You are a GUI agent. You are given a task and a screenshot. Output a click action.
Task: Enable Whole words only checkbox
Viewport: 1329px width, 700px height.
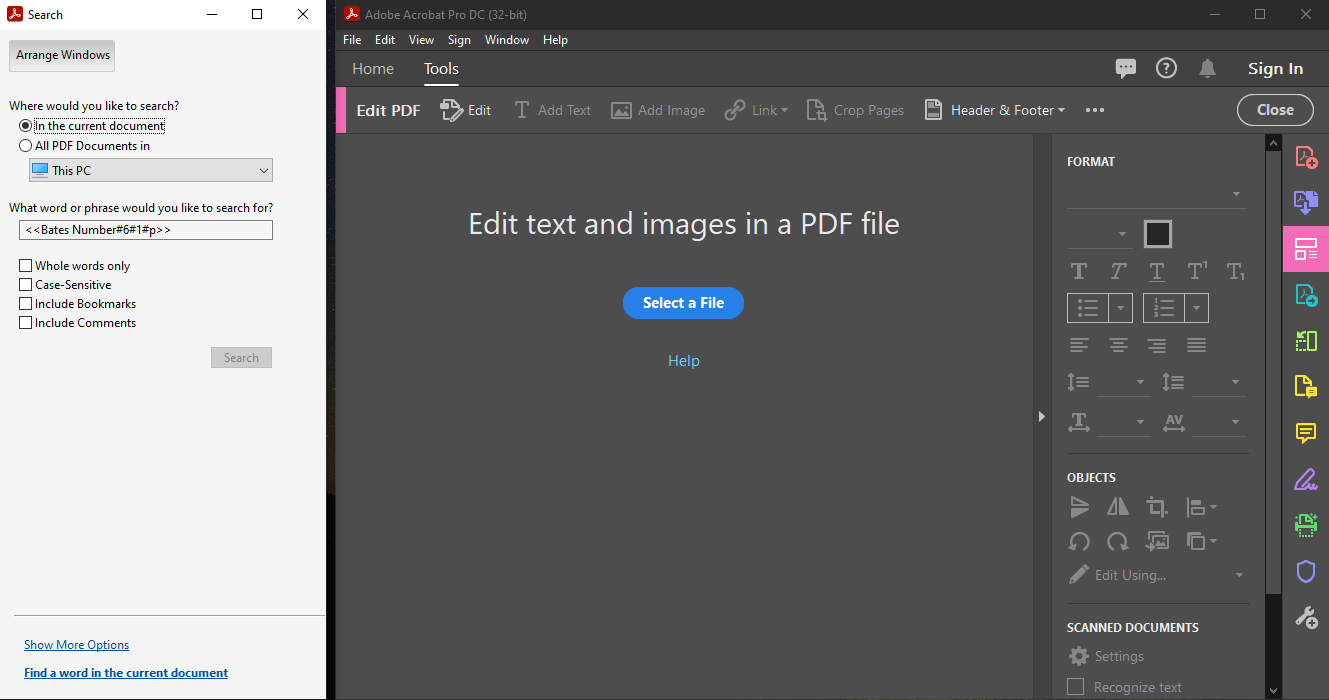26,266
